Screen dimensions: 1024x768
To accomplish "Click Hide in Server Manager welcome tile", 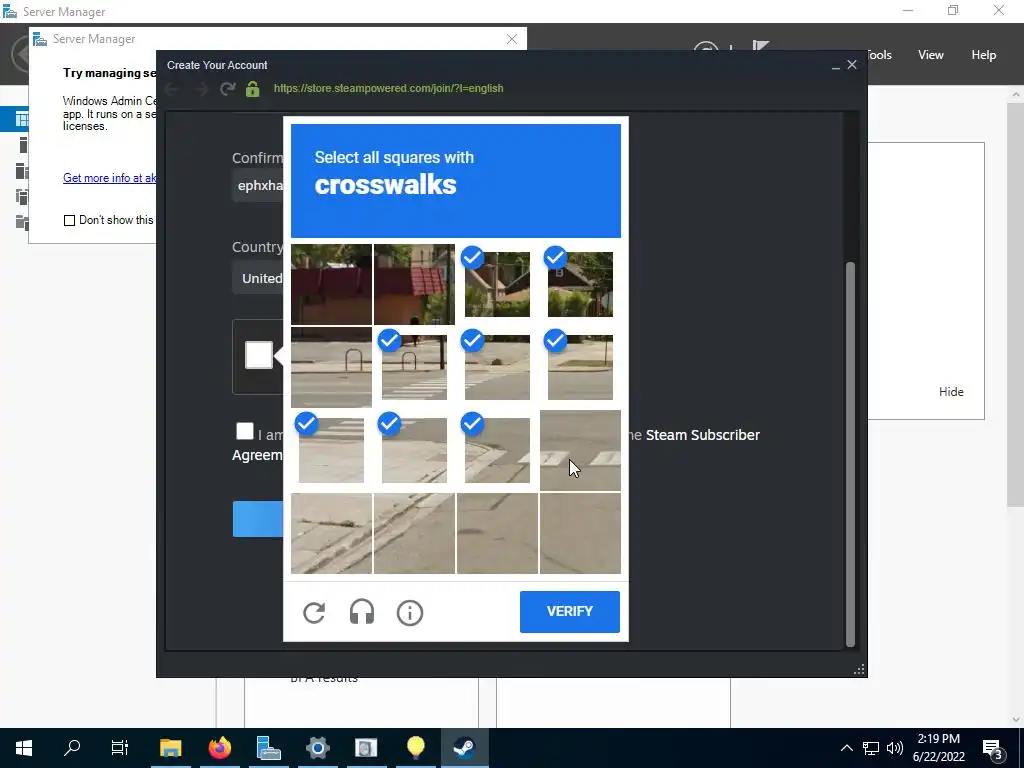I will [951, 392].
